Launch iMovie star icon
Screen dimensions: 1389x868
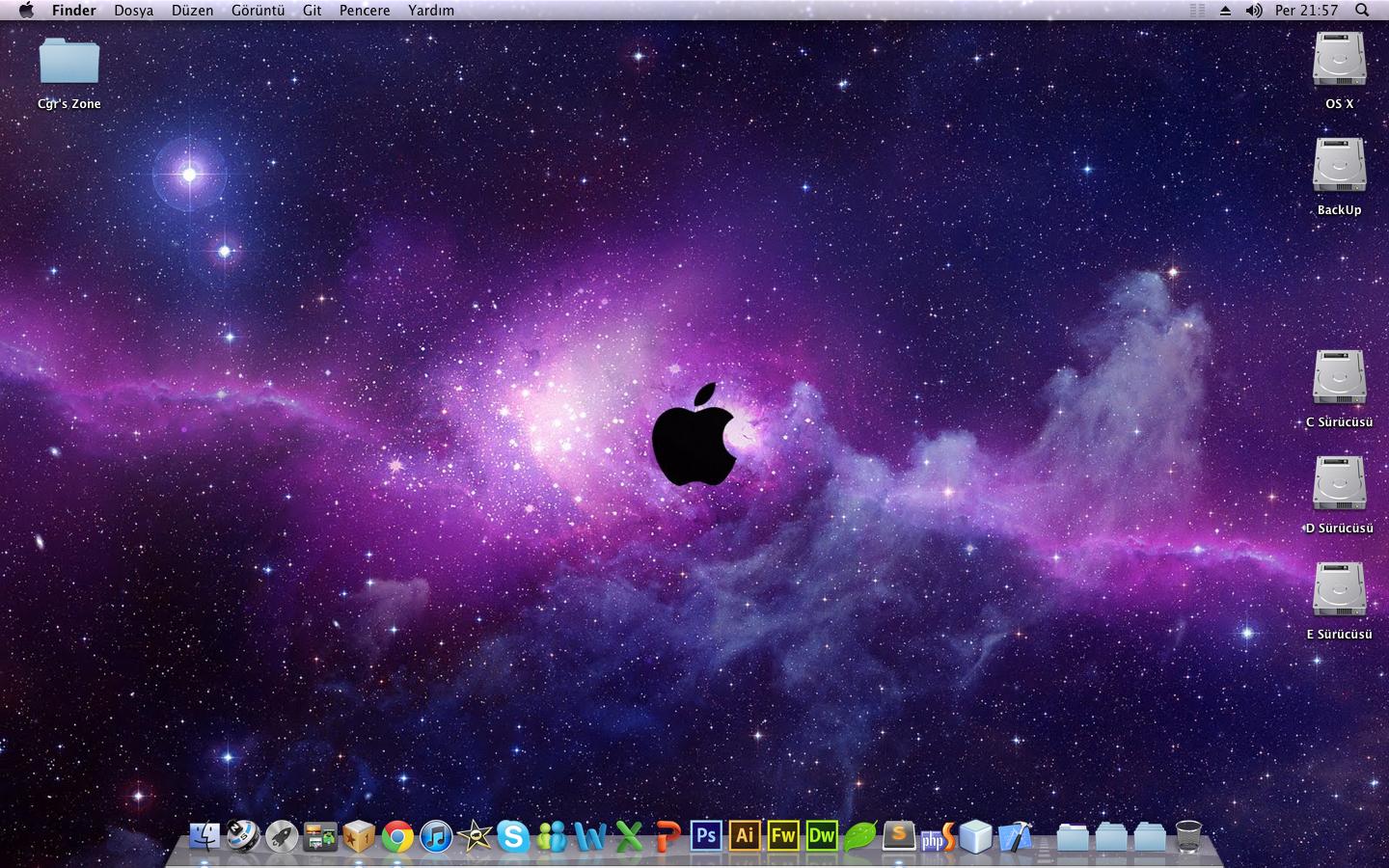click(x=475, y=836)
